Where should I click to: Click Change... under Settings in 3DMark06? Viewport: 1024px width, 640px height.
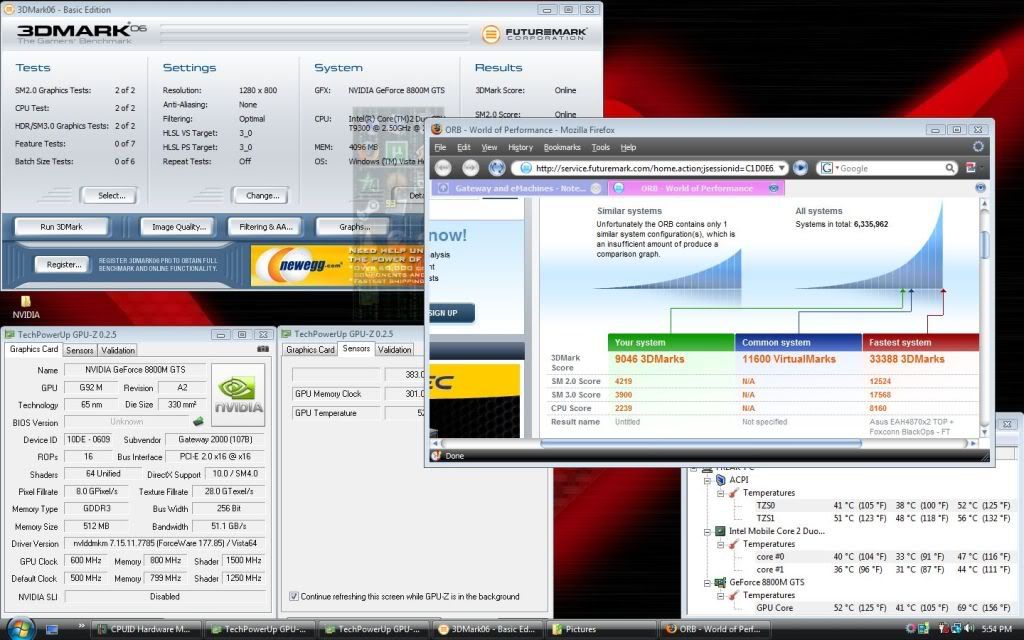coord(262,195)
